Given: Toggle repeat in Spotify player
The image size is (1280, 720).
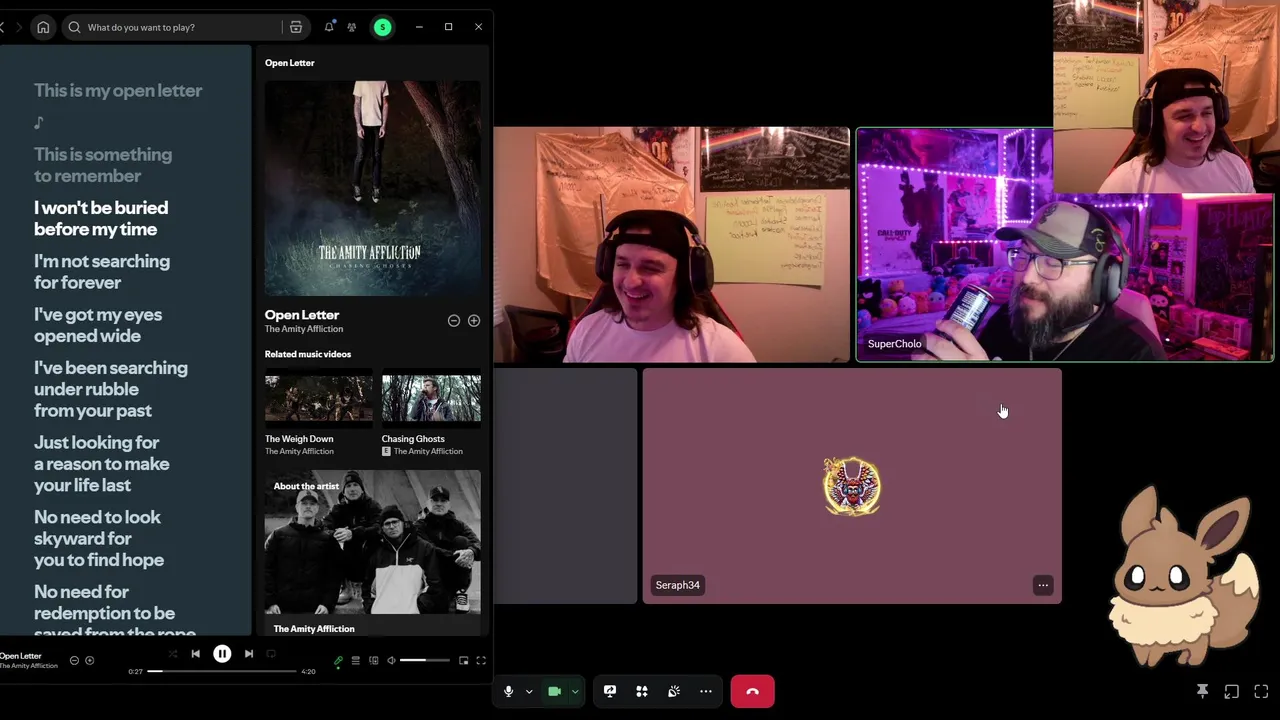Looking at the screenshot, I should [271, 654].
